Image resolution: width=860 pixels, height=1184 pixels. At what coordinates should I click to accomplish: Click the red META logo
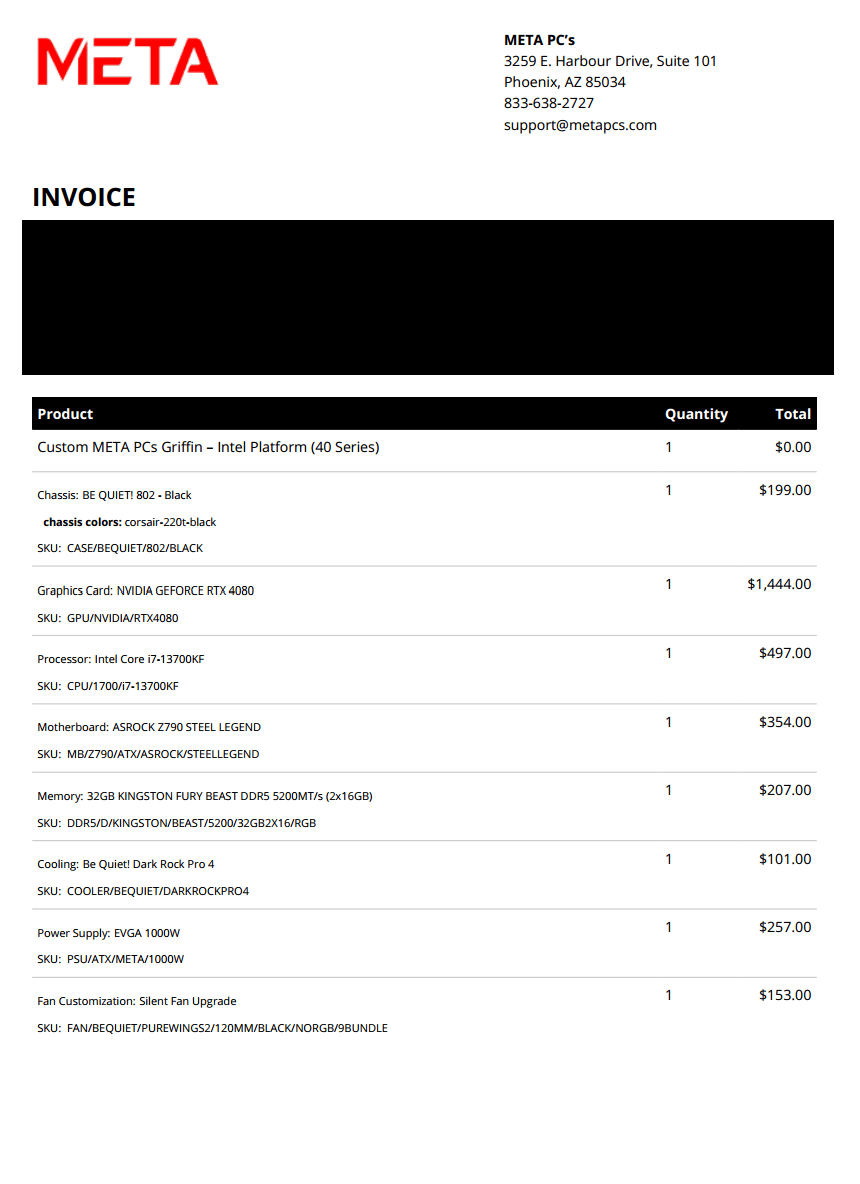click(128, 61)
